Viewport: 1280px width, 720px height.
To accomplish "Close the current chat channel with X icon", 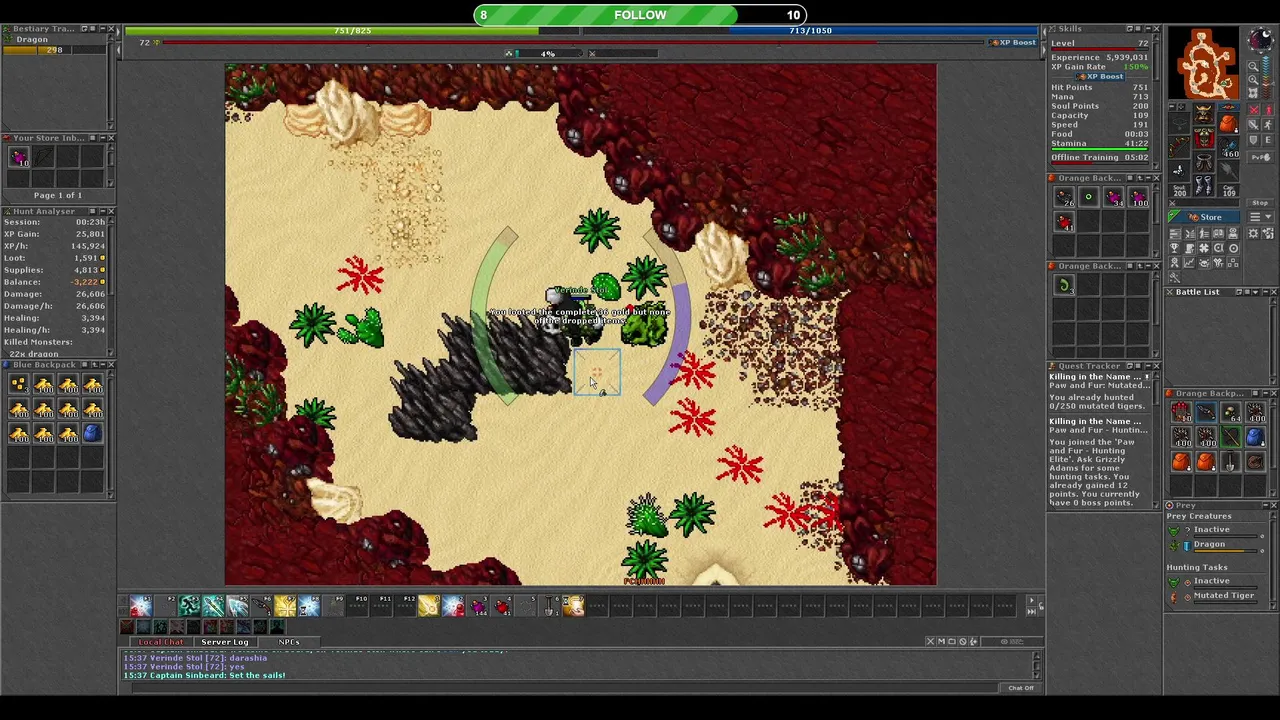I will pos(930,641).
